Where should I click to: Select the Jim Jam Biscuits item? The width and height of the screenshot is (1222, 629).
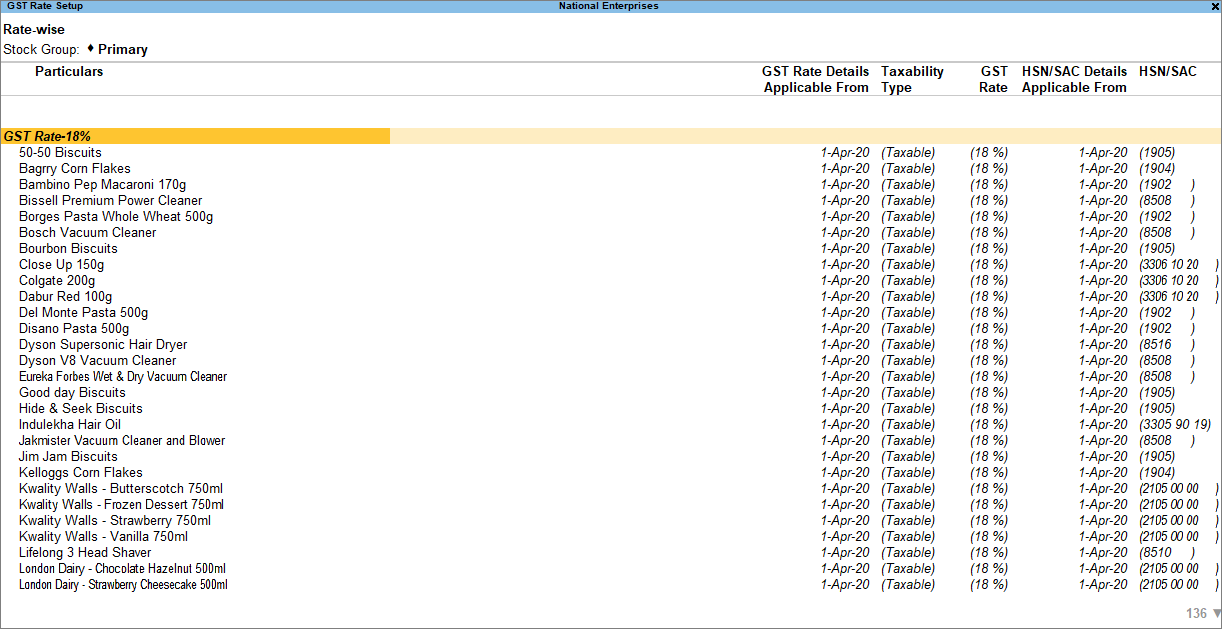click(68, 456)
